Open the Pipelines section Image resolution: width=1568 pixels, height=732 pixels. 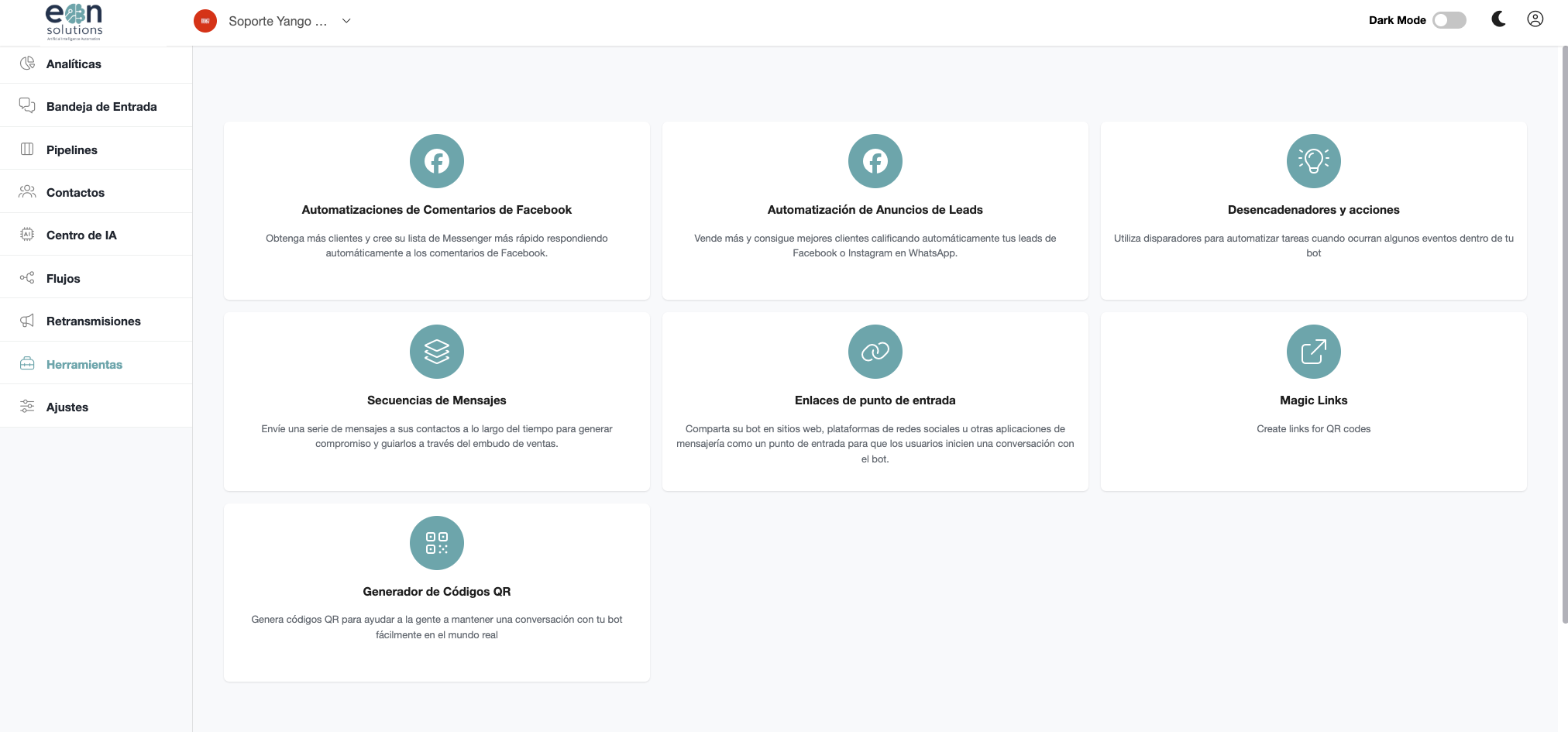tap(96, 149)
